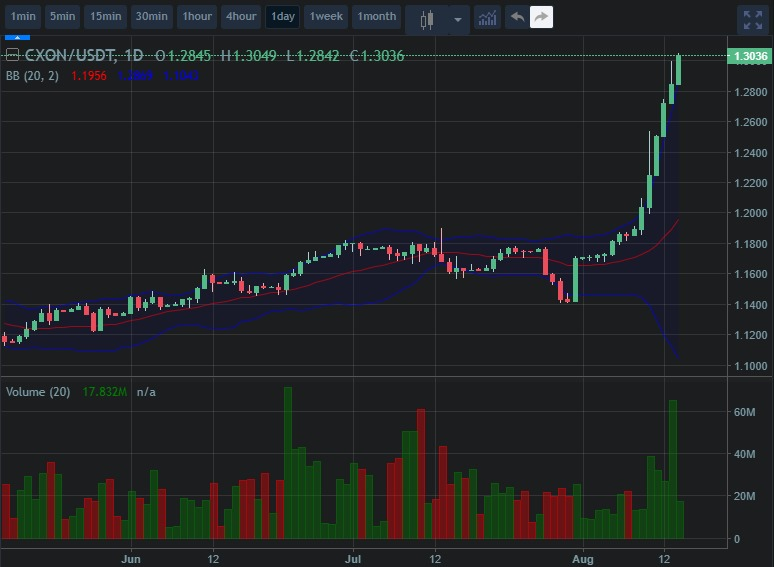Click the 1.1000 price axis label
Viewport: 774px width, 567px height.
pos(750,366)
